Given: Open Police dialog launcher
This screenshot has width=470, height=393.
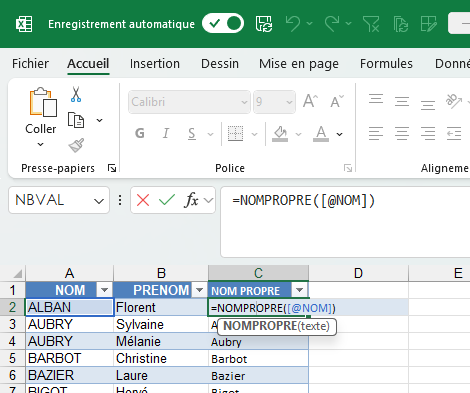Looking at the screenshot, I should tap(348, 168).
